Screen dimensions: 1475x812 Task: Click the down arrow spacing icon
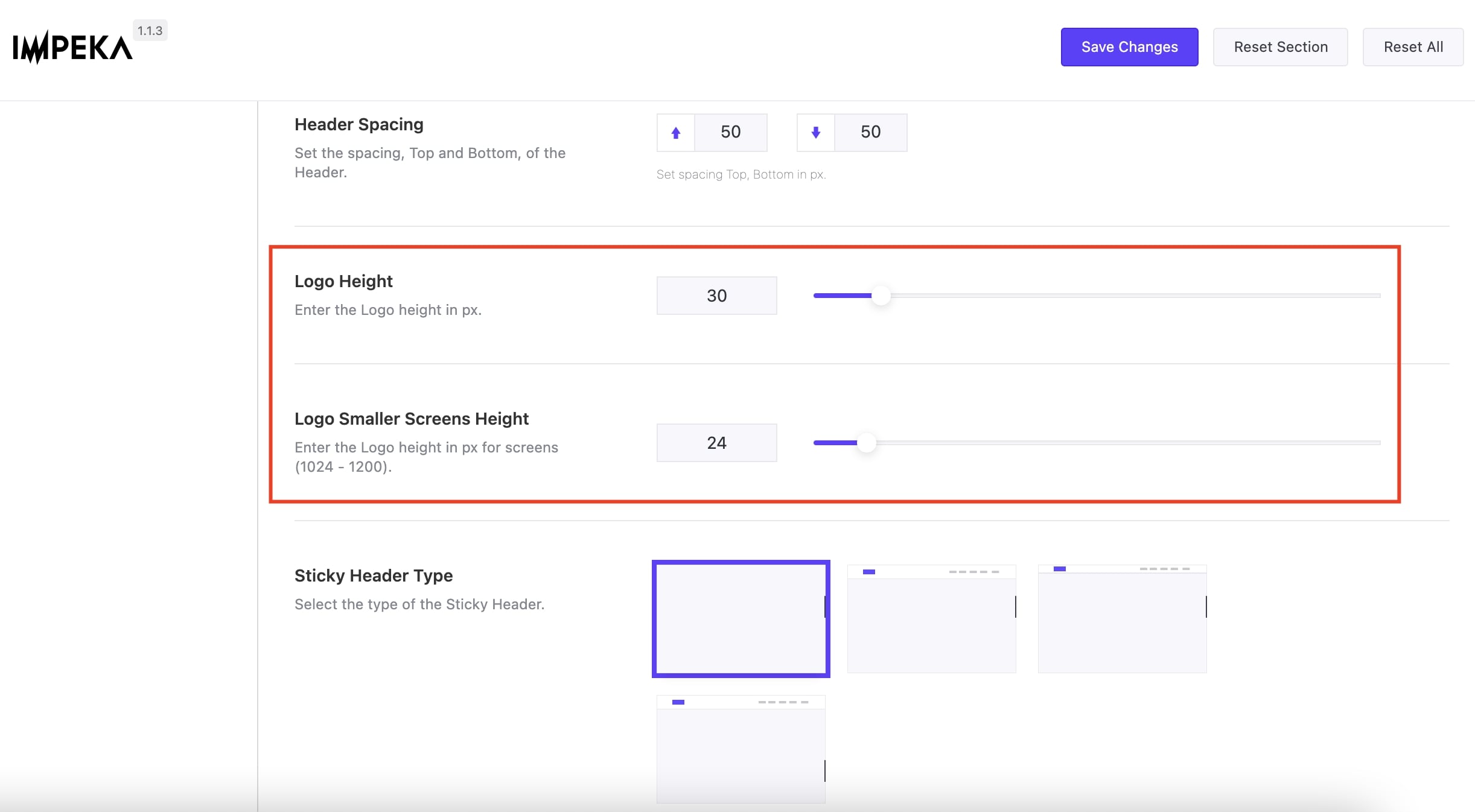pos(815,133)
